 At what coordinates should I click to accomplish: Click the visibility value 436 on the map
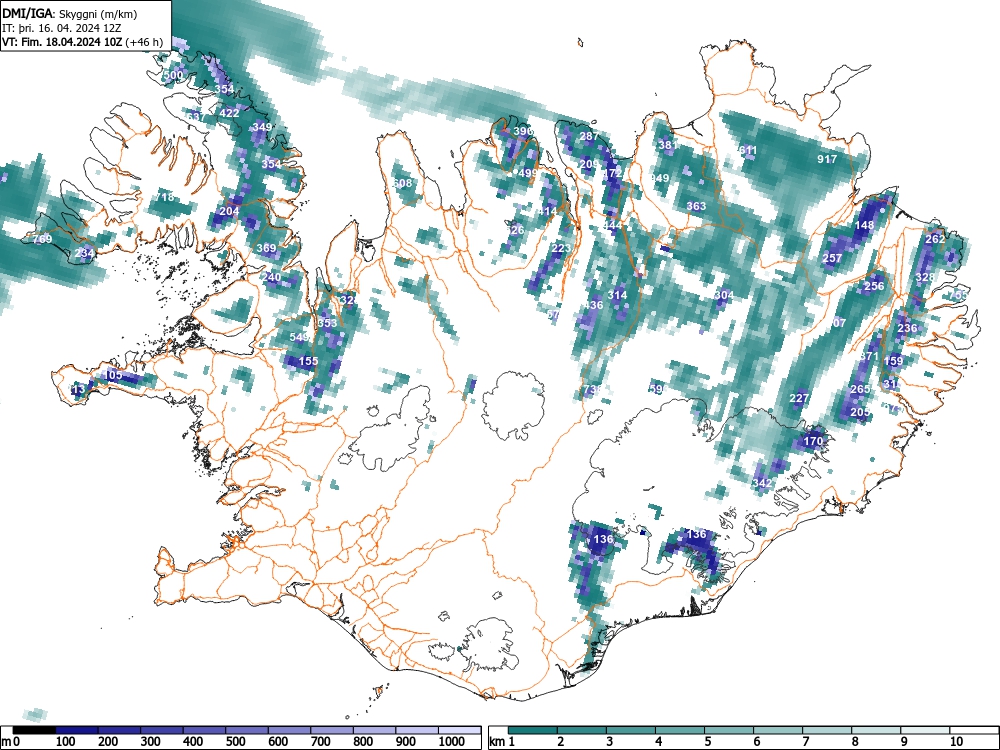(593, 305)
